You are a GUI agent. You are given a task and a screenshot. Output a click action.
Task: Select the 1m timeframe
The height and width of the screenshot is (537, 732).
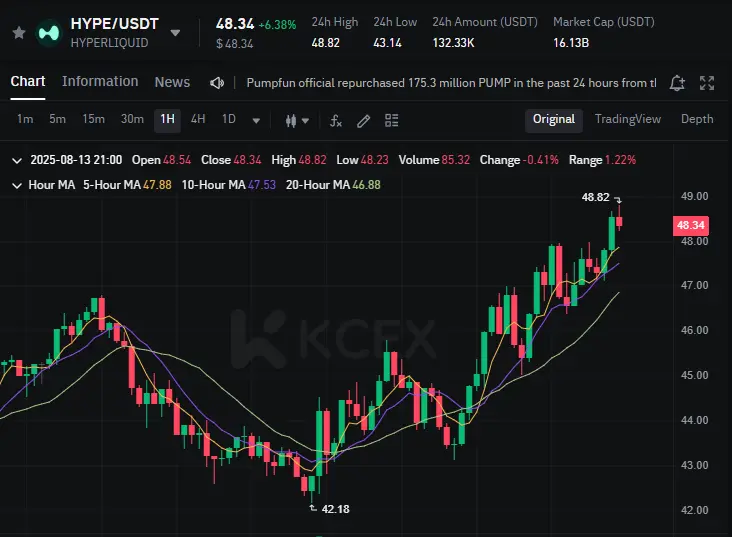[25, 120]
